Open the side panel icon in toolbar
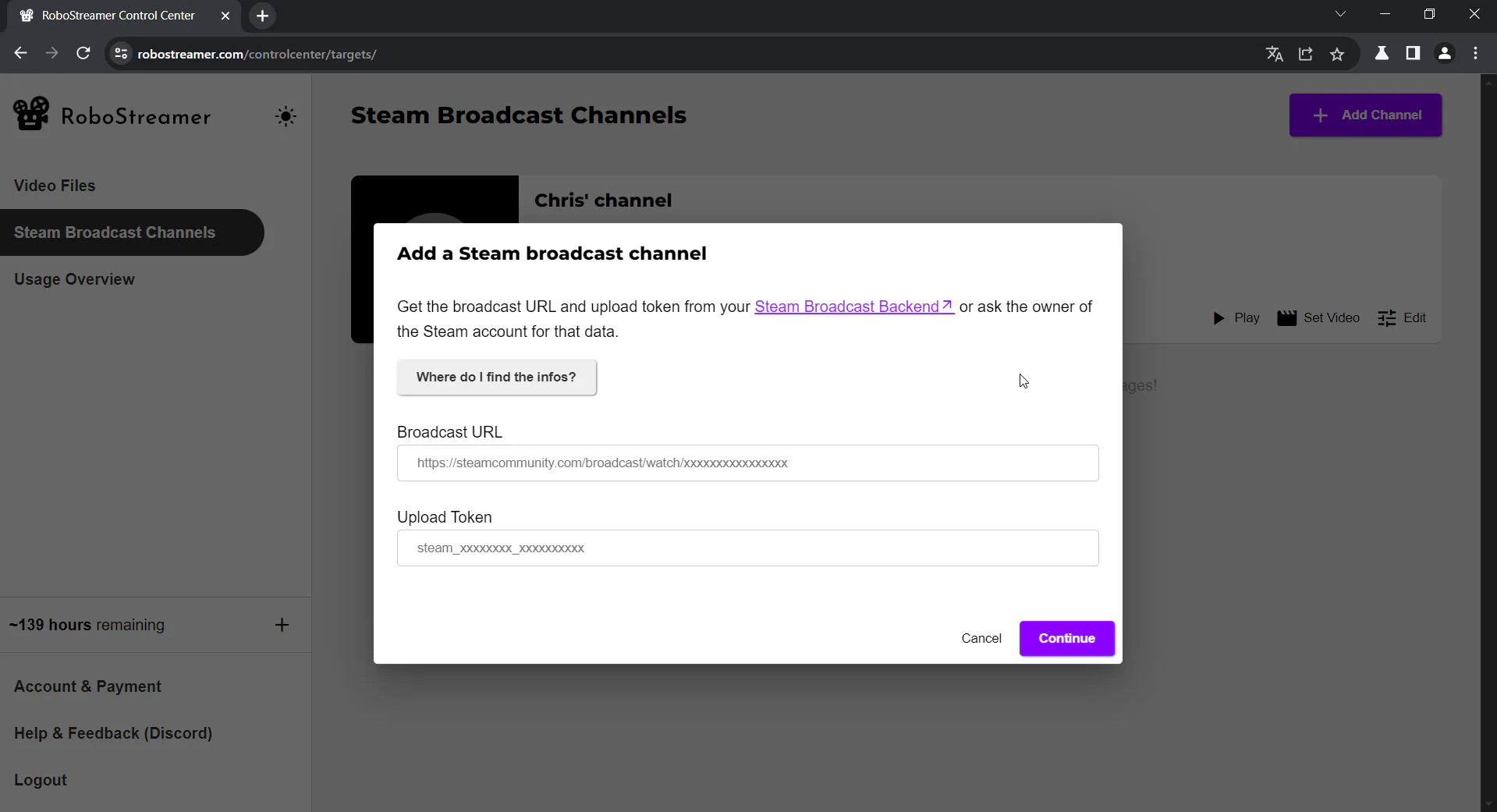Image resolution: width=1497 pixels, height=812 pixels. [x=1412, y=53]
